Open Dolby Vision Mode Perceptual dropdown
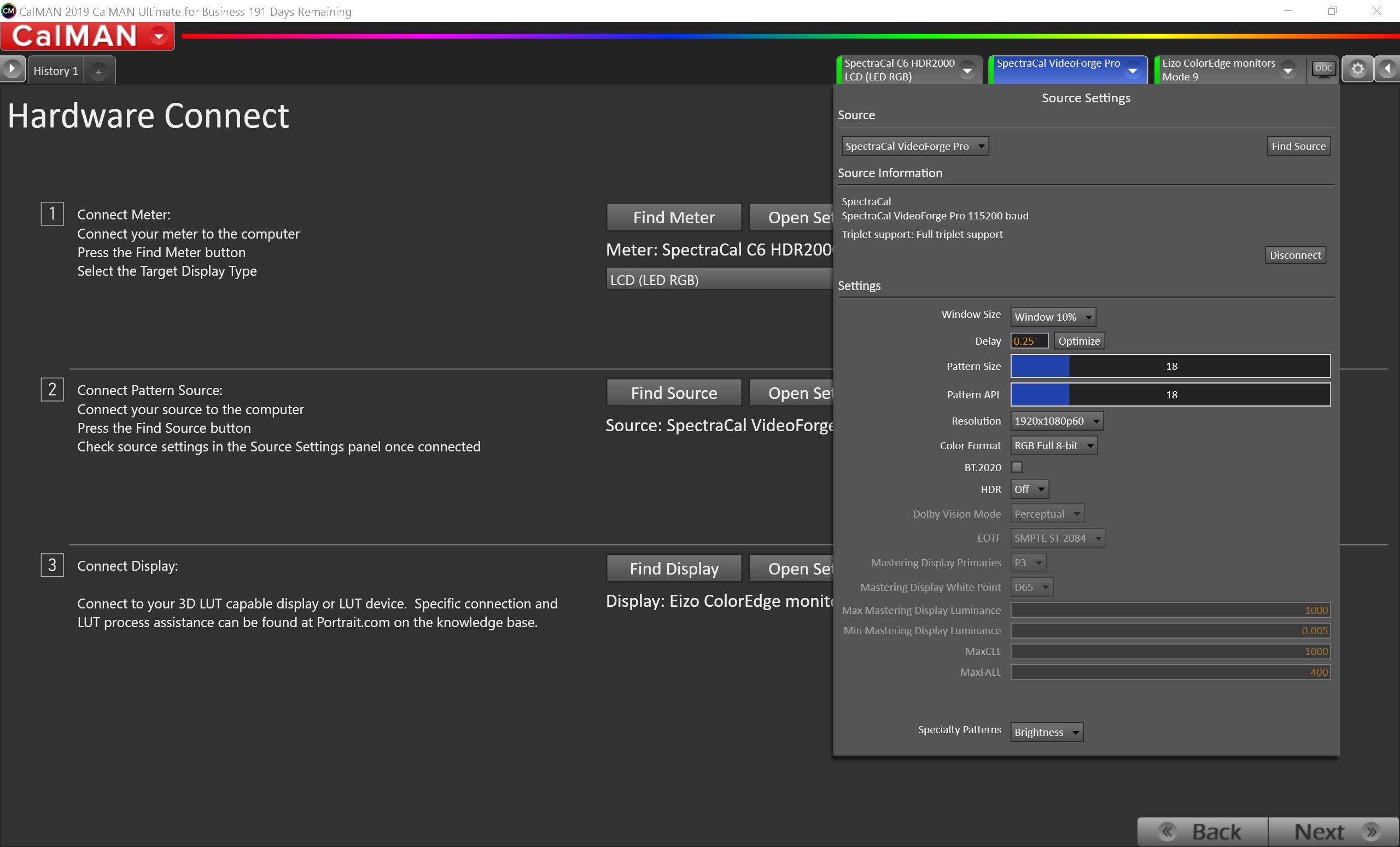 click(x=1047, y=514)
